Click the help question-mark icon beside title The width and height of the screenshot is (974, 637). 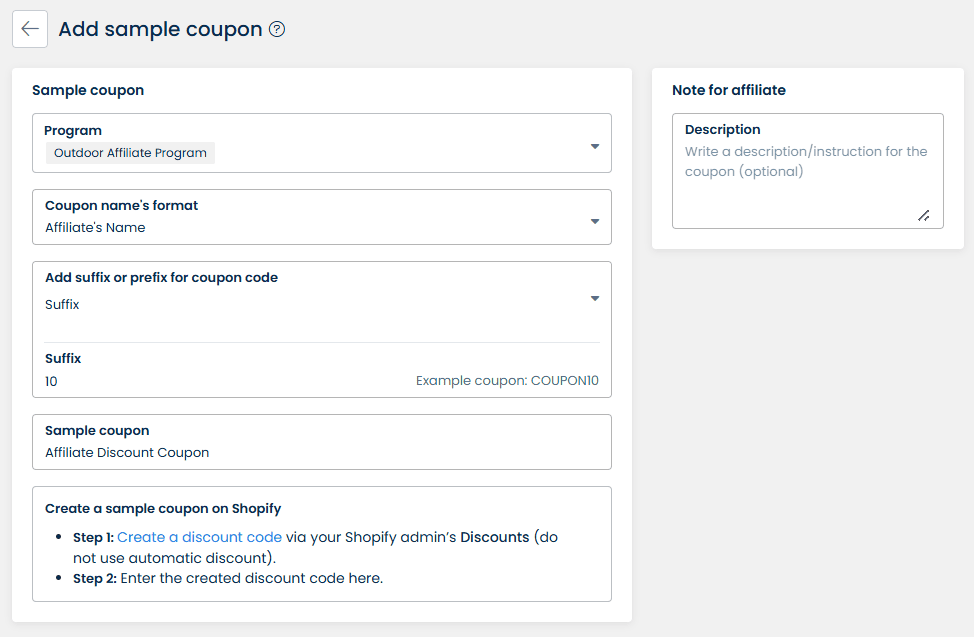278,29
